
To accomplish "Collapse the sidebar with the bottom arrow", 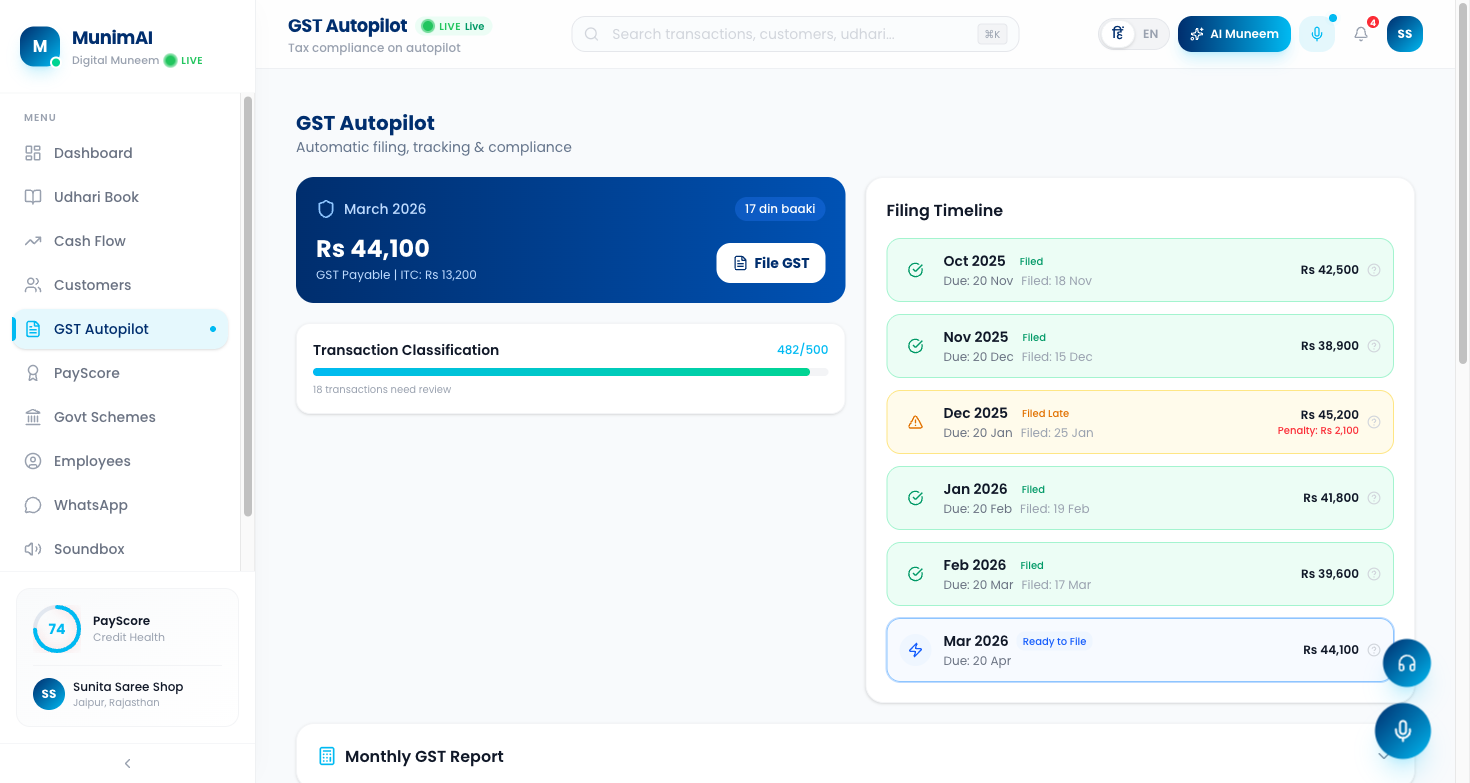I will [127, 763].
